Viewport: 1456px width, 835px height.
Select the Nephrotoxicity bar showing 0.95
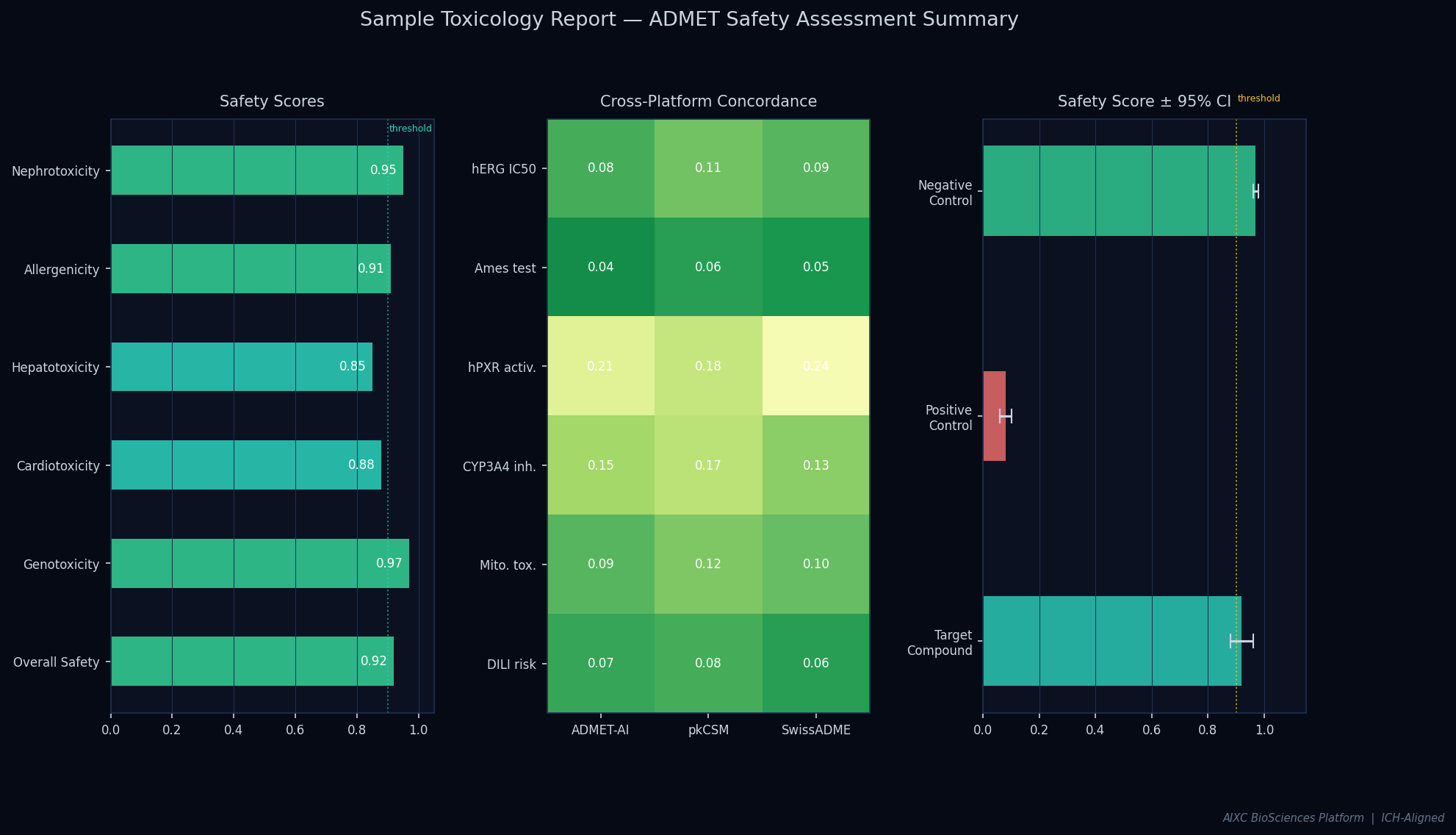pos(257,171)
